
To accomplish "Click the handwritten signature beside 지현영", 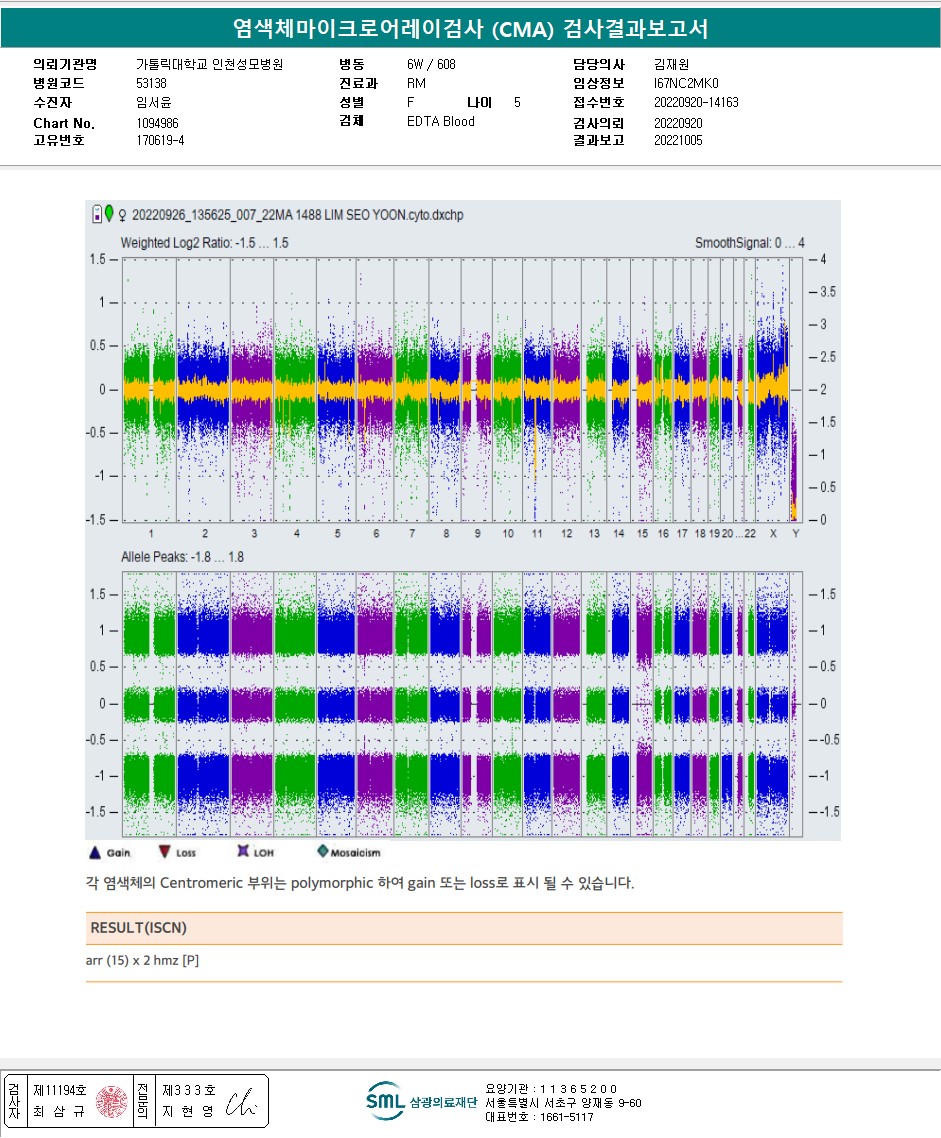I will coord(240,1101).
